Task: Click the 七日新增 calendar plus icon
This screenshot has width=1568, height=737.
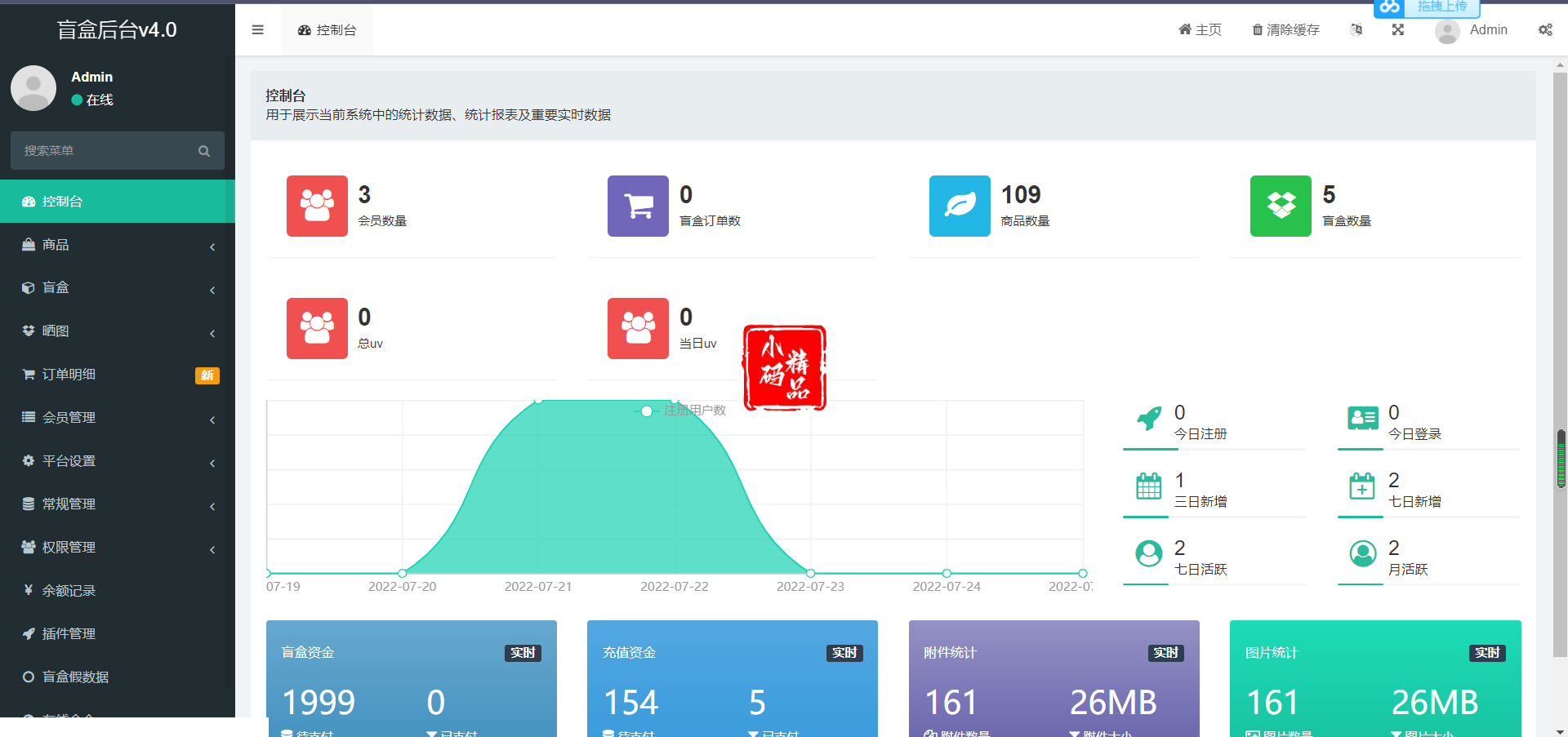Action: click(x=1362, y=486)
